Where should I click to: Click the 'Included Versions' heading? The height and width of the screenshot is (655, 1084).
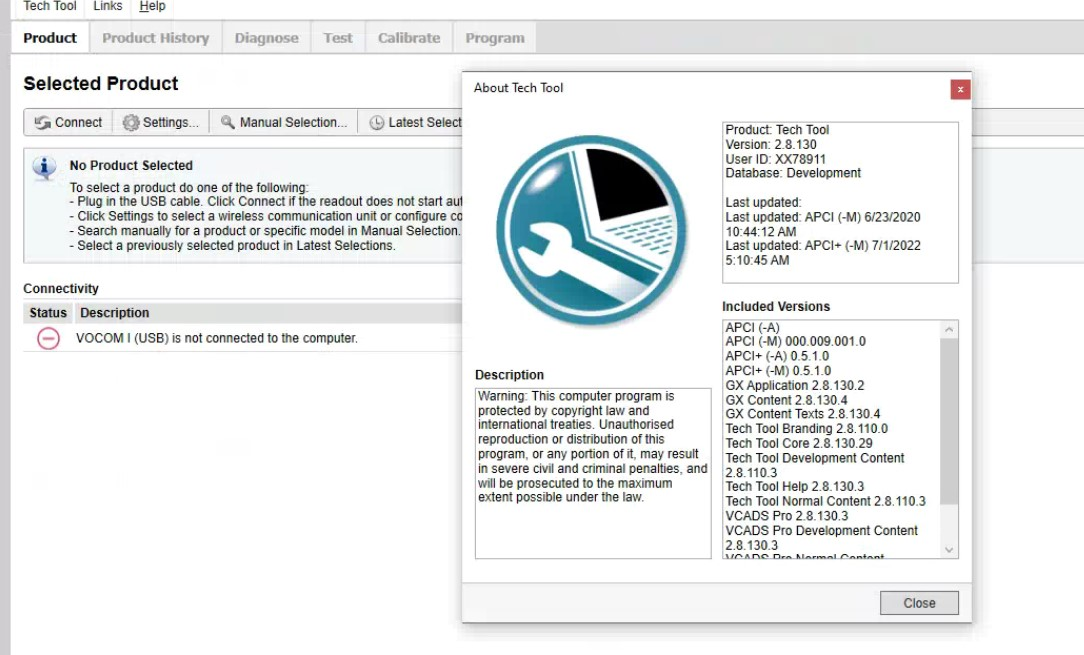pyautogui.click(x=776, y=306)
